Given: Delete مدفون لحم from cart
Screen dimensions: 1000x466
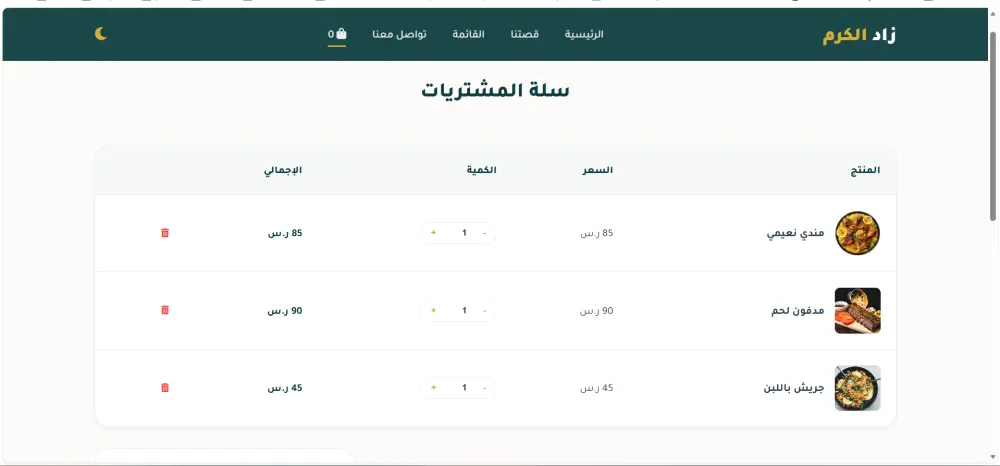Looking at the screenshot, I should [x=165, y=310].
